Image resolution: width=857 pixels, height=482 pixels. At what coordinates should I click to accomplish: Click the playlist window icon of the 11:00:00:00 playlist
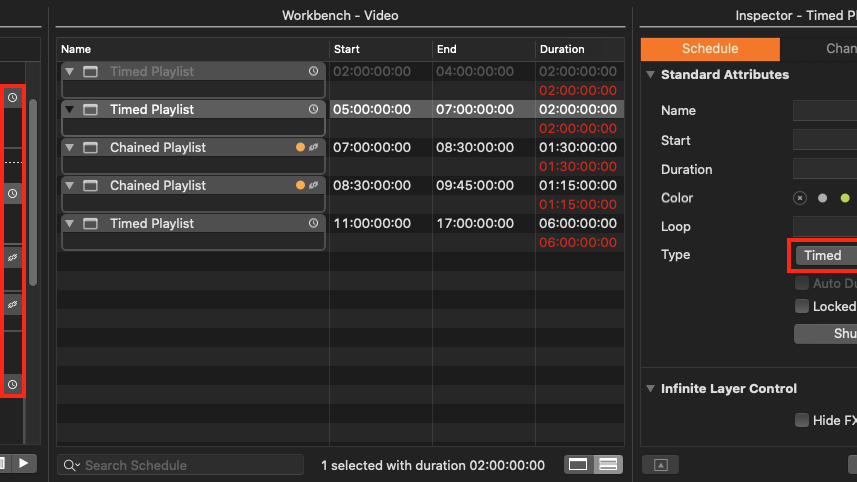(91, 224)
